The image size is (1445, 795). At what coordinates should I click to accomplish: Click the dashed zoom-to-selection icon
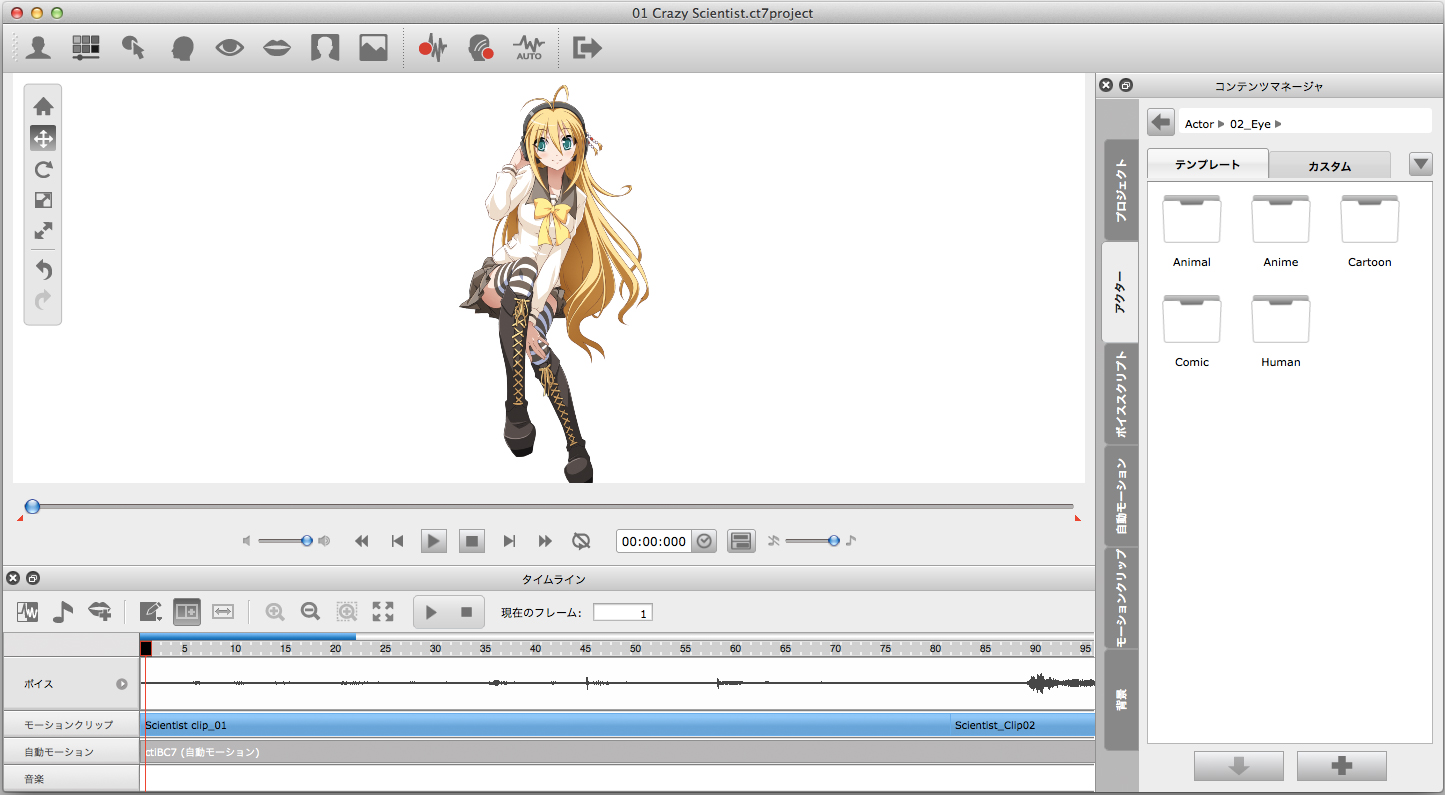point(347,611)
